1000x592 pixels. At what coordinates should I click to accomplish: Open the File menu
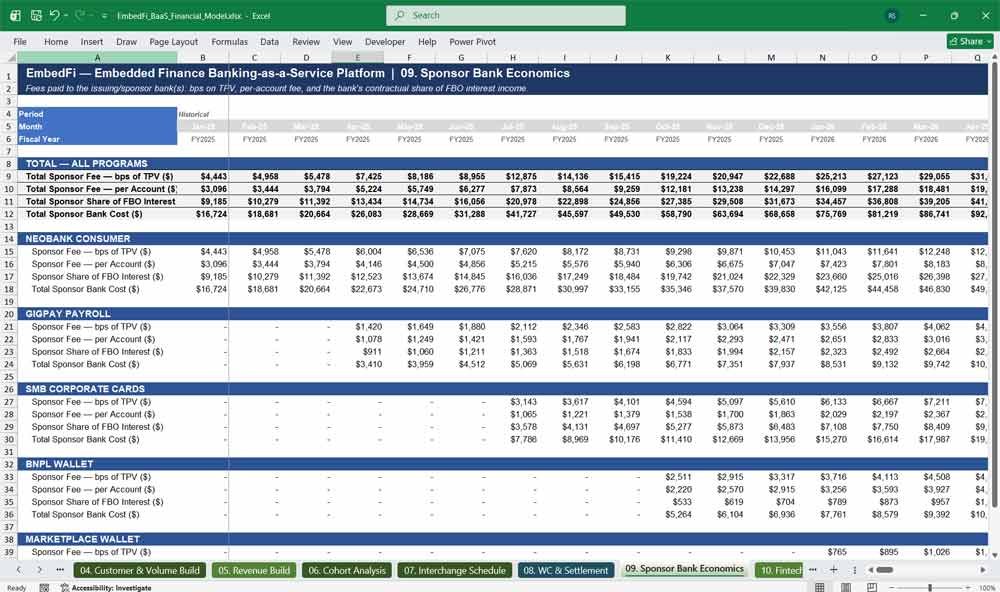[20, 41]
